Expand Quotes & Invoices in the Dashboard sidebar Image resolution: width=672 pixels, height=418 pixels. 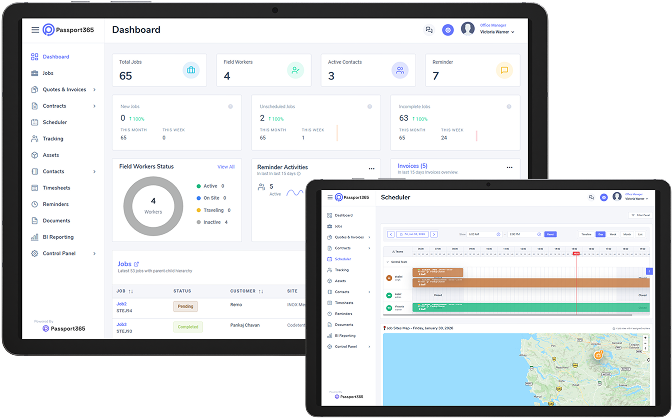click(x=65, y=89)
